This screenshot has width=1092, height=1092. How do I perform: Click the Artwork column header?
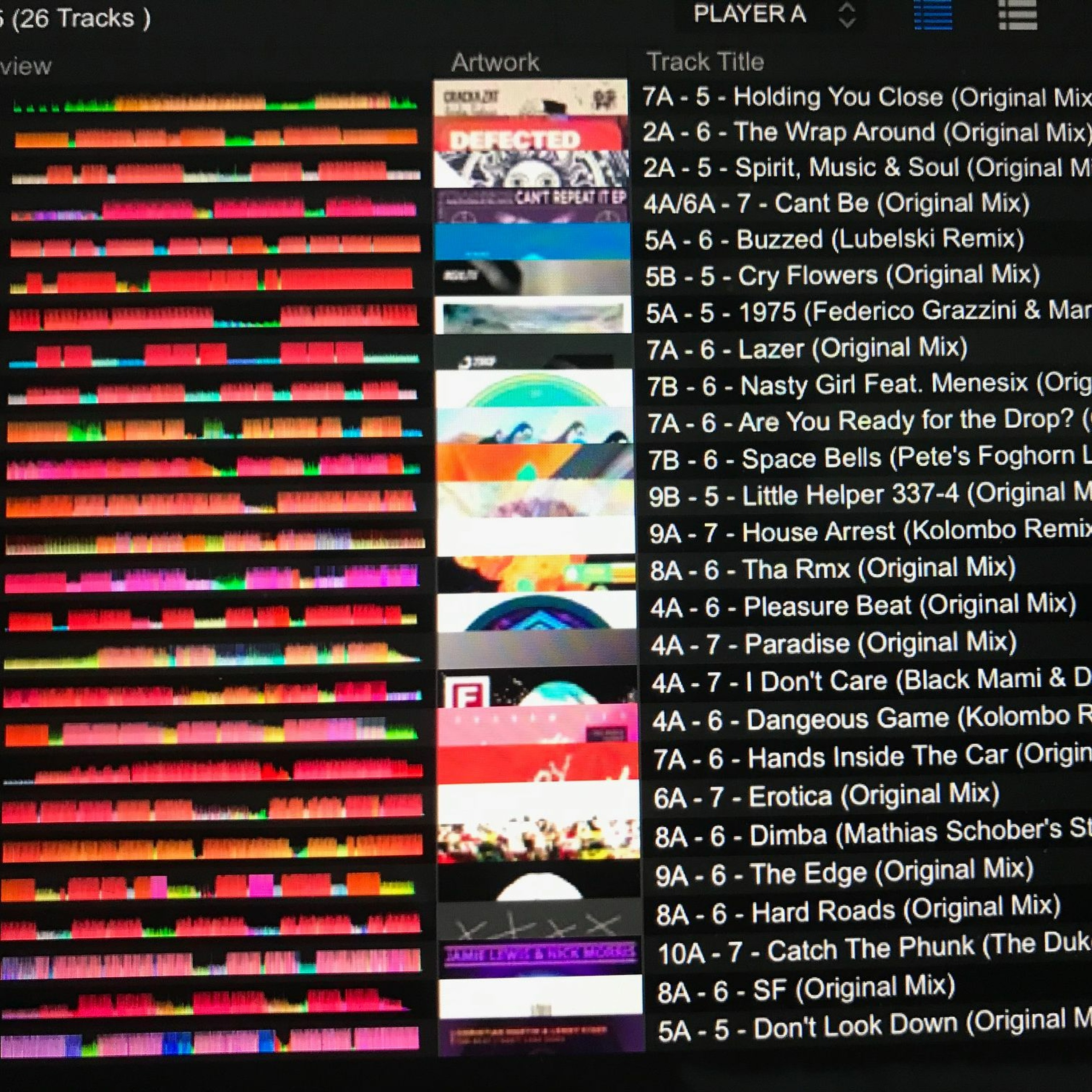click(495, 62)
